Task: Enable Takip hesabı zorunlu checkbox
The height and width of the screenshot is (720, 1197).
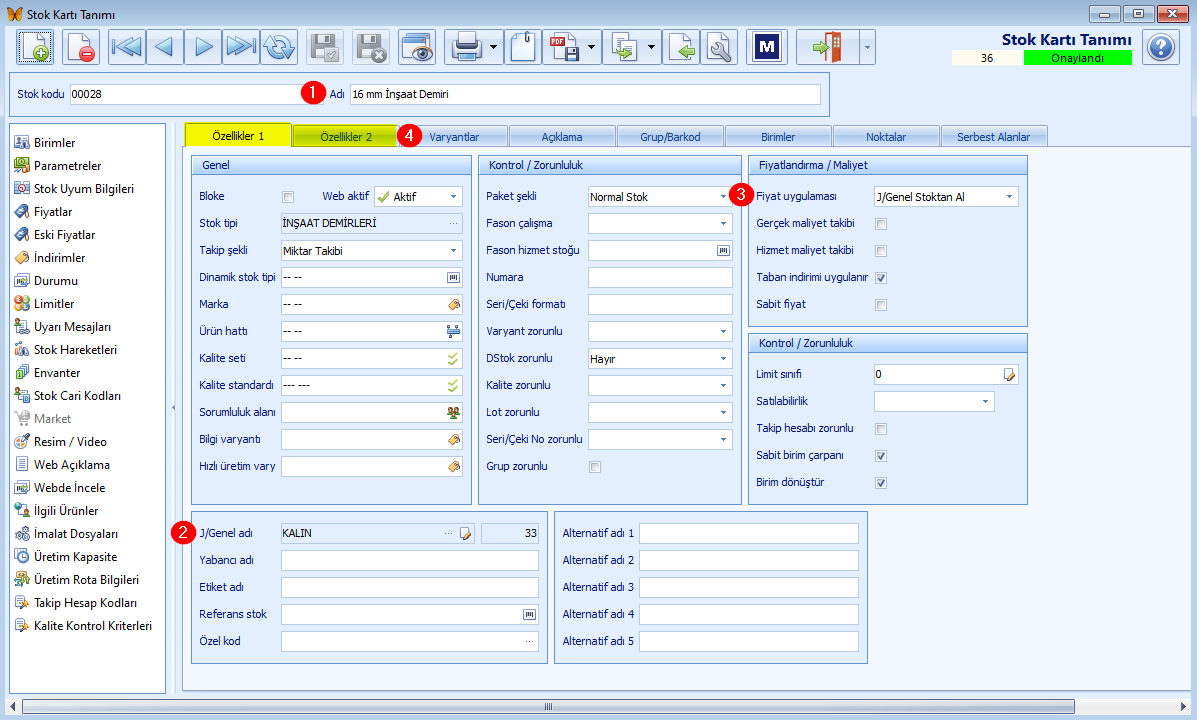Action: point(881,429)
